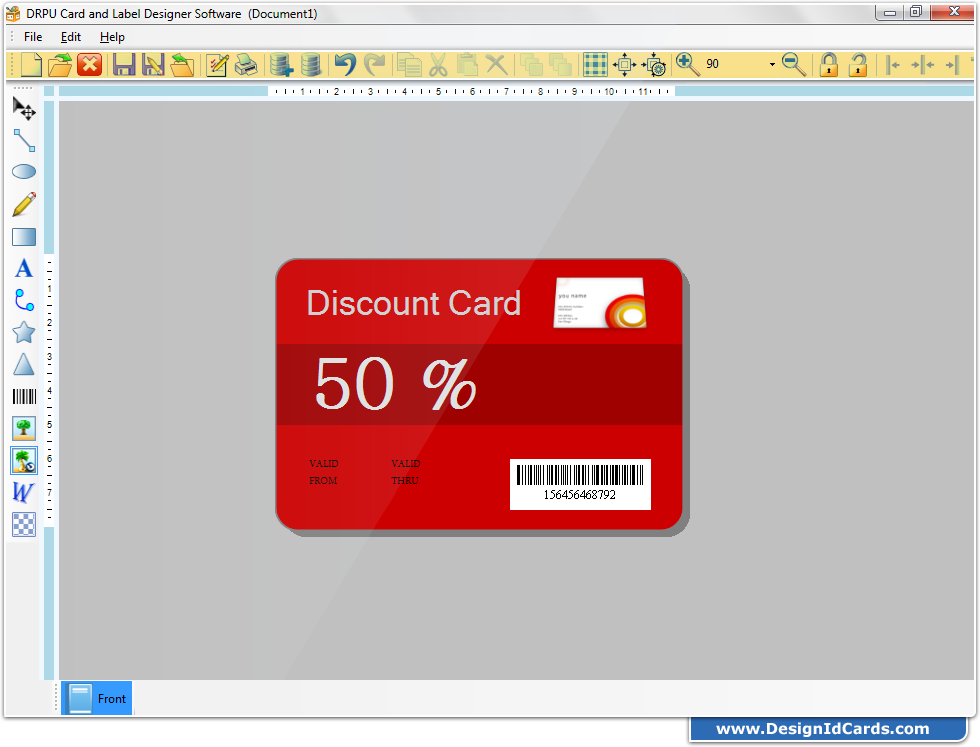This screenshot has height=747, width=980.
Task: Click the Print toolbar button
Action: tap(246, 64)
